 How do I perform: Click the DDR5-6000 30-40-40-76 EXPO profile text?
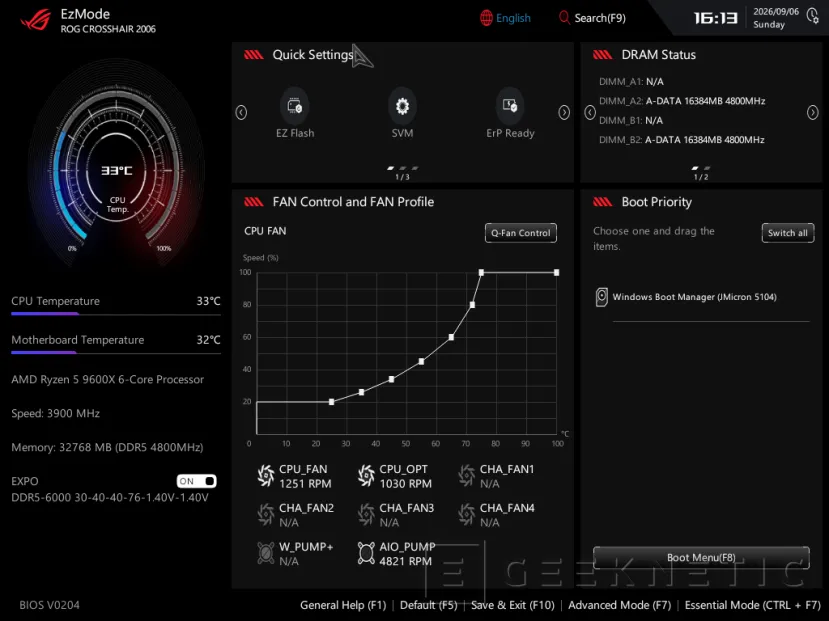(x=110, y=498)
